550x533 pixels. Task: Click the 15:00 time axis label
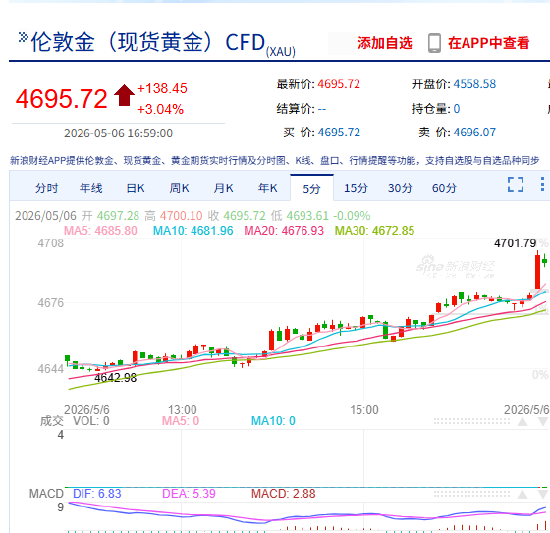point(364,409)
